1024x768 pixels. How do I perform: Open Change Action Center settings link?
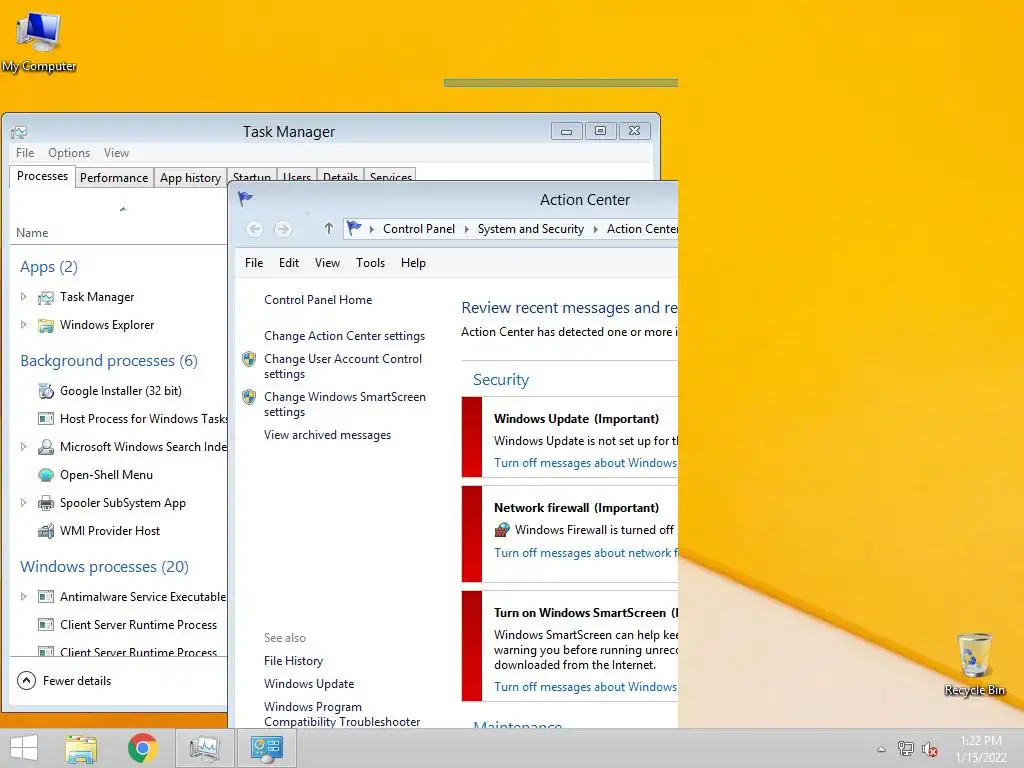point(344,336)
